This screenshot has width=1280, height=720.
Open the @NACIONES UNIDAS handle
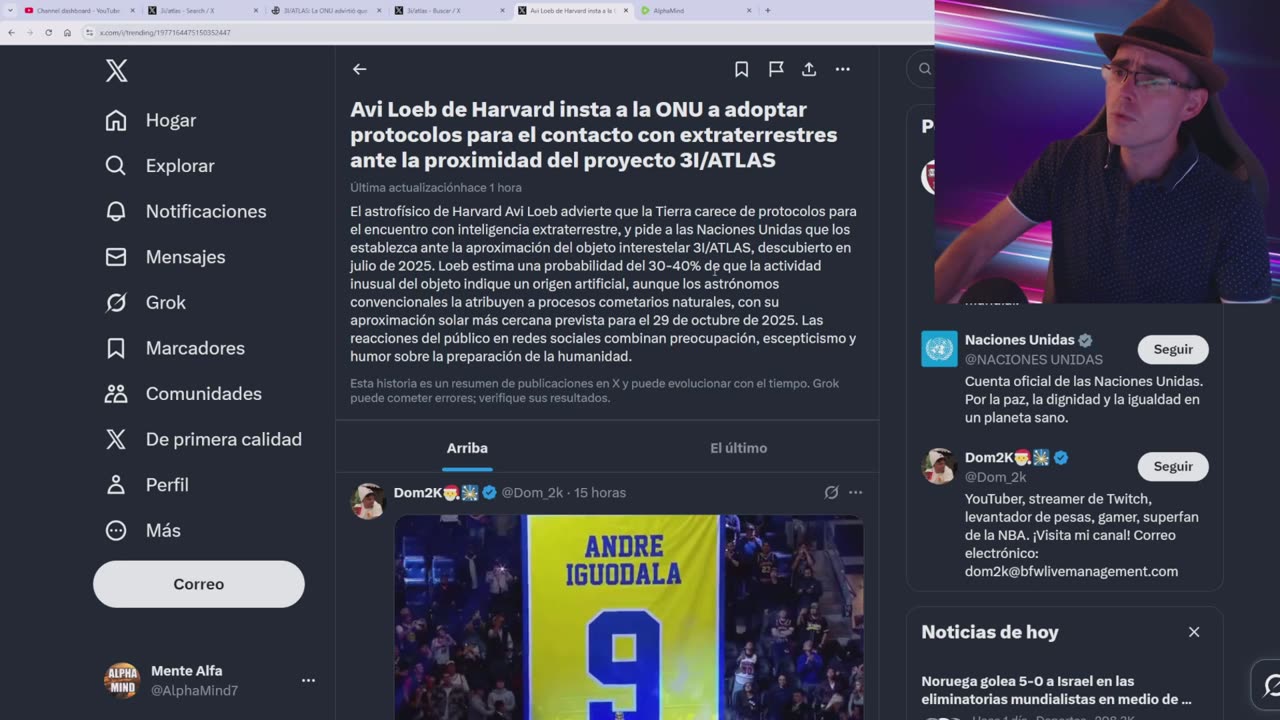(1033, 359)
